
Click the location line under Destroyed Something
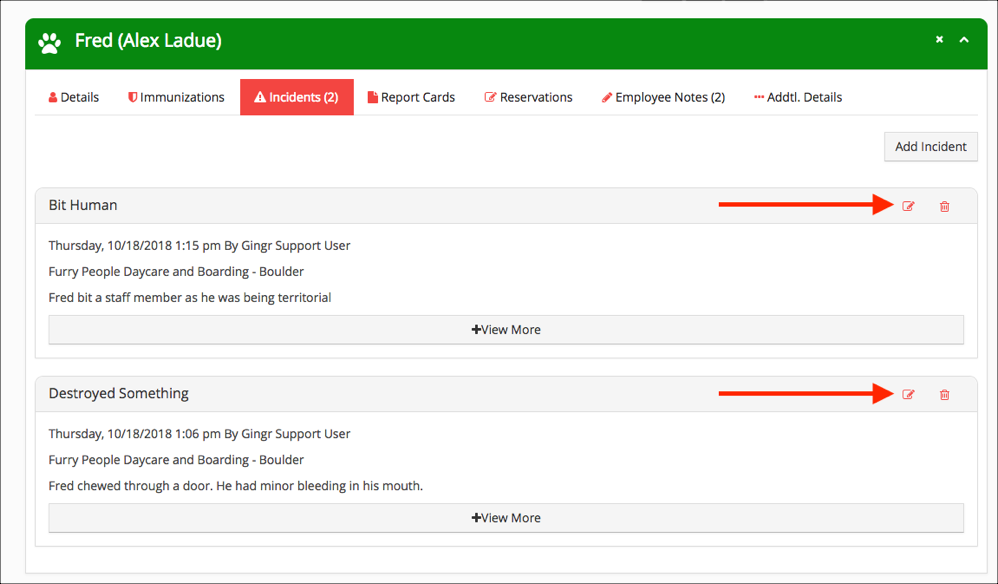(x=176, y=460)
